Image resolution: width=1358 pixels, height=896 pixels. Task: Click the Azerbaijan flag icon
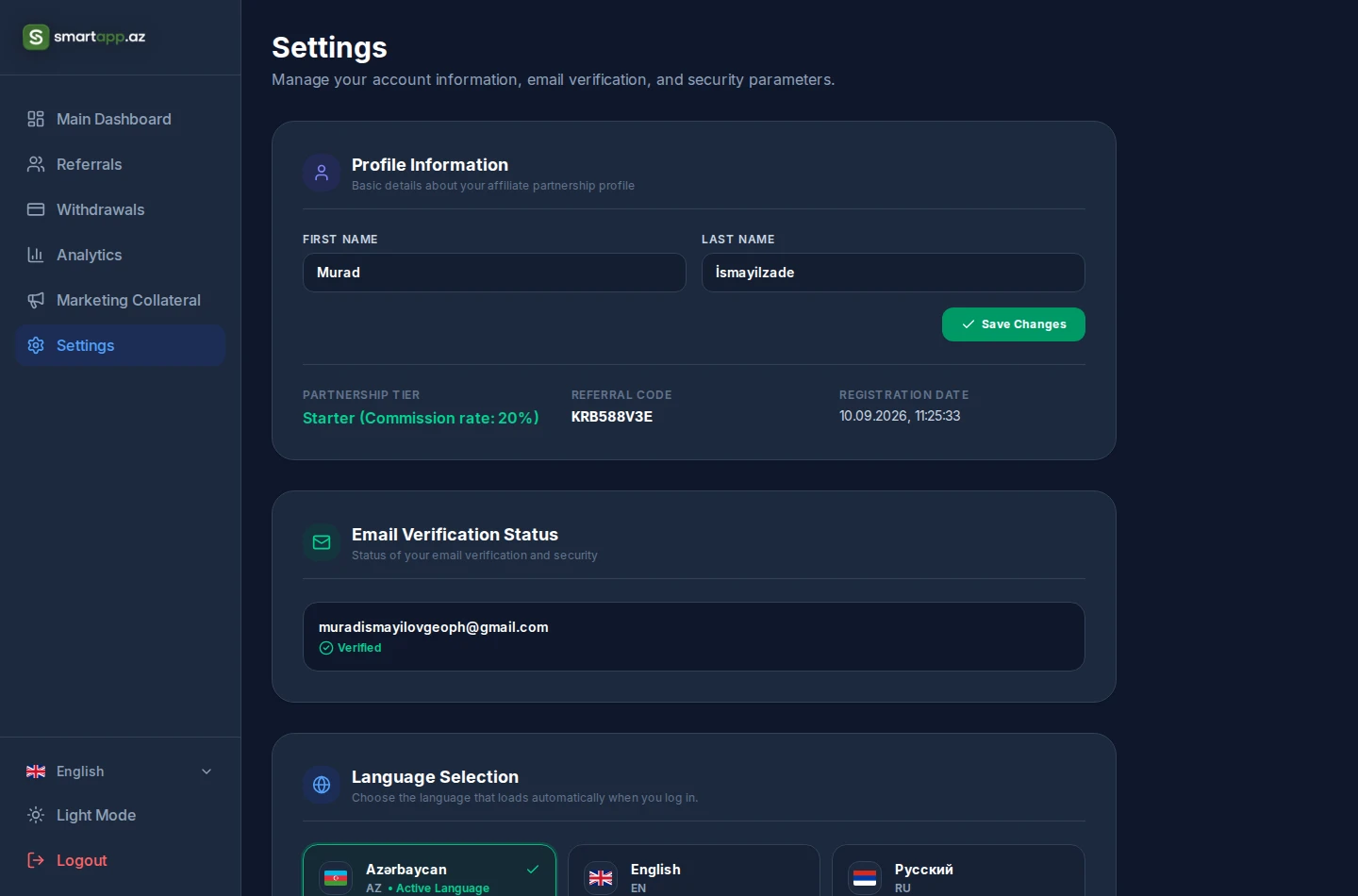(336, 878)
